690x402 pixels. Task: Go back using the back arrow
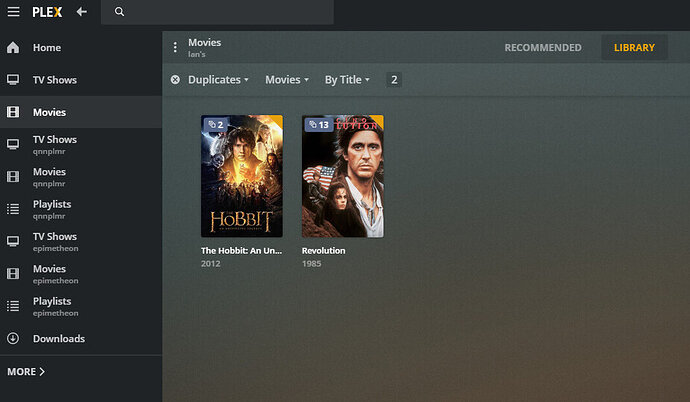(81, 11)
